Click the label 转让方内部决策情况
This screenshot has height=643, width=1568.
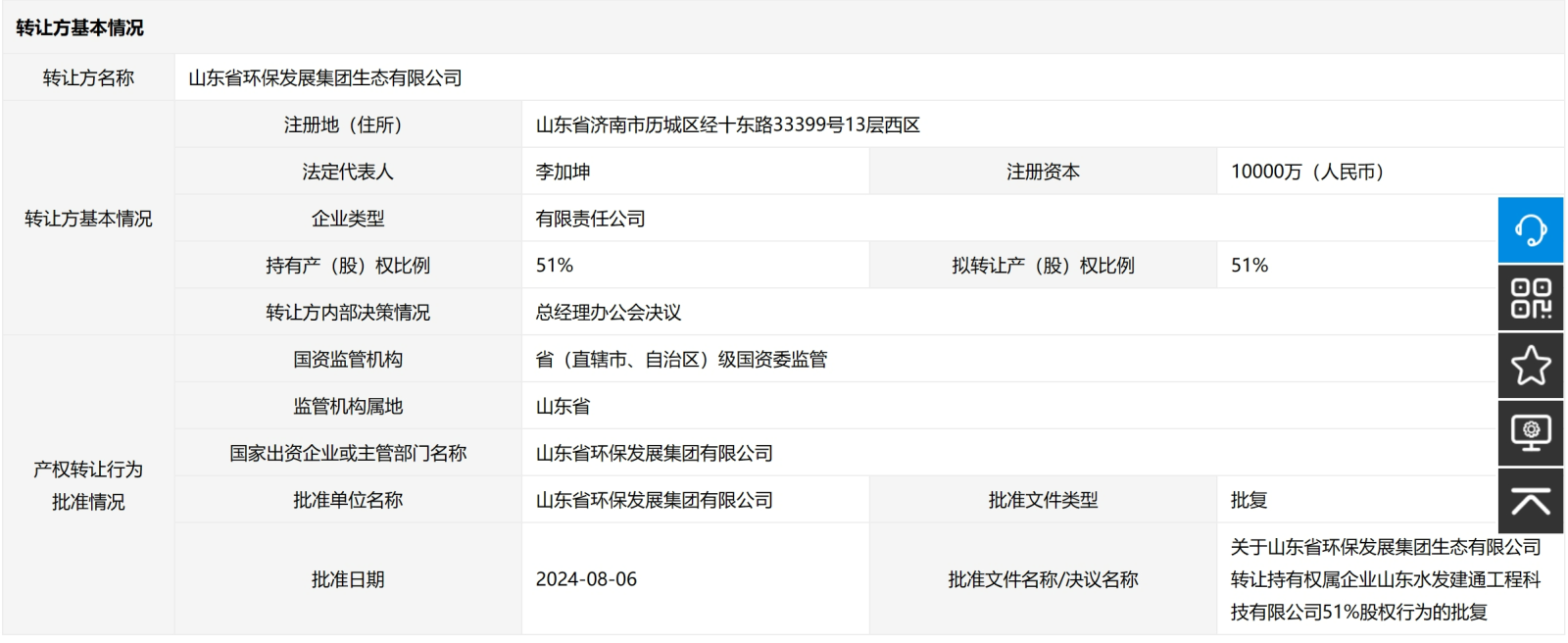pyautogui.click(x=348, y=313)
